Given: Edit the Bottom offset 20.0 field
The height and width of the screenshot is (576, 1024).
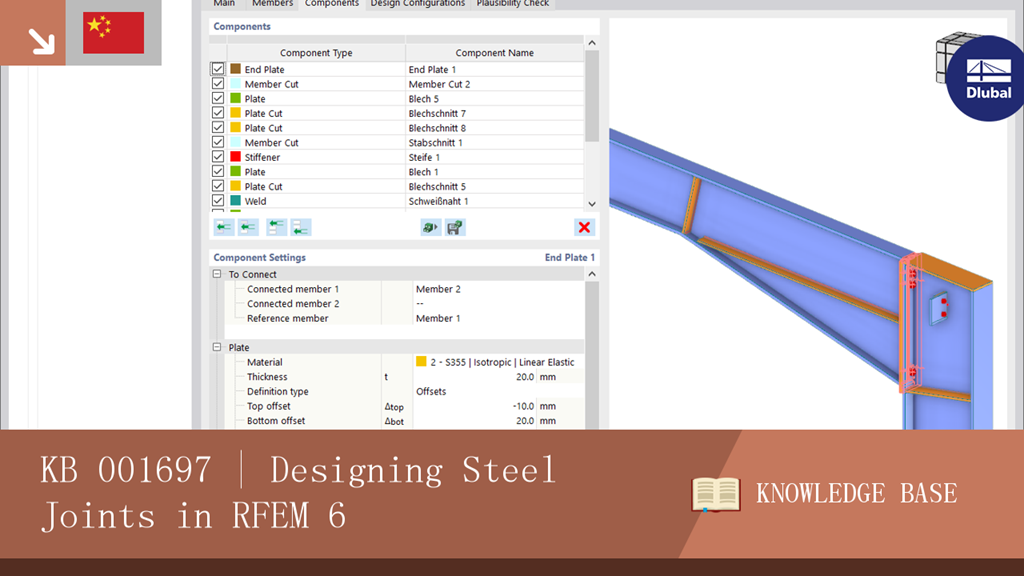Looking at the screenshot, I should [475, 421].
